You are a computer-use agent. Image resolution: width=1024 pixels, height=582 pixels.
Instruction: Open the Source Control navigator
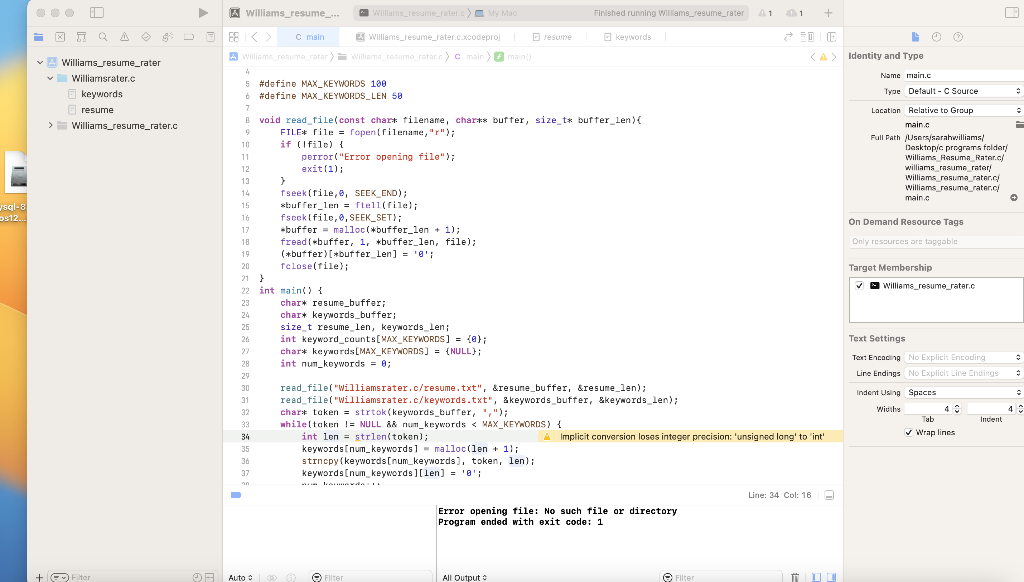tap(60, 37)
